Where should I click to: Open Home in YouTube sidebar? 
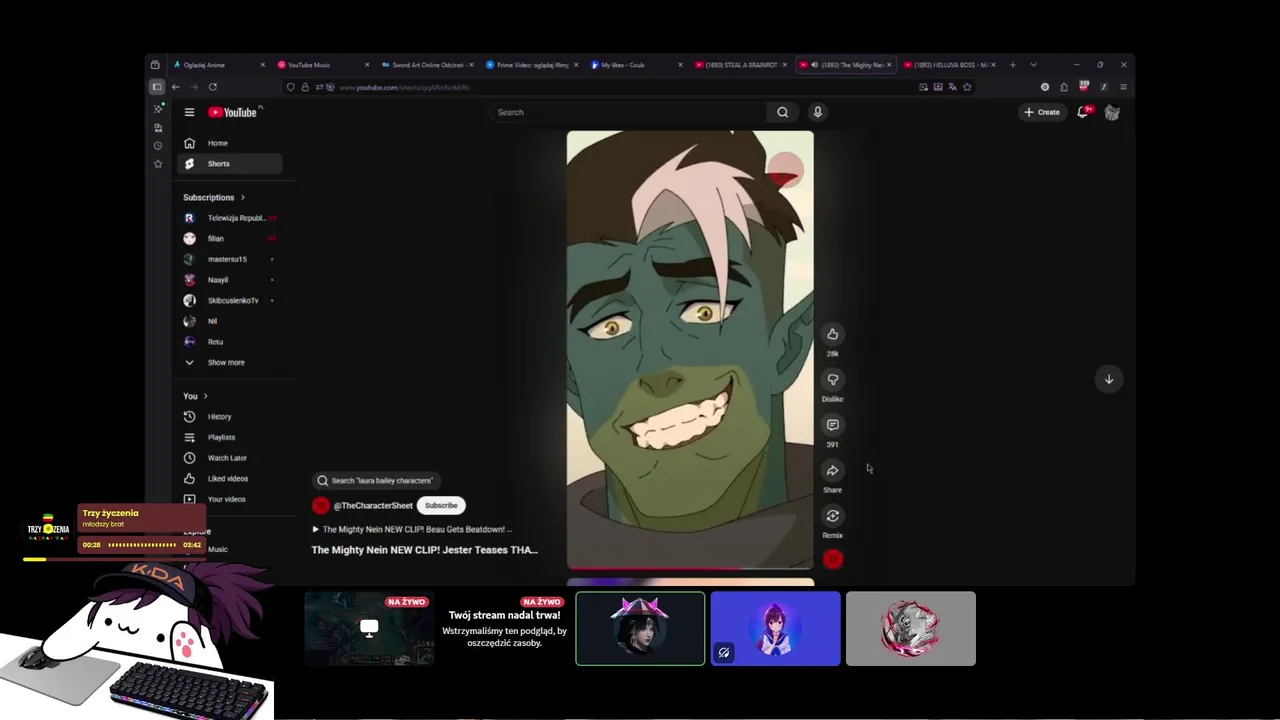(x=230, y=143)
